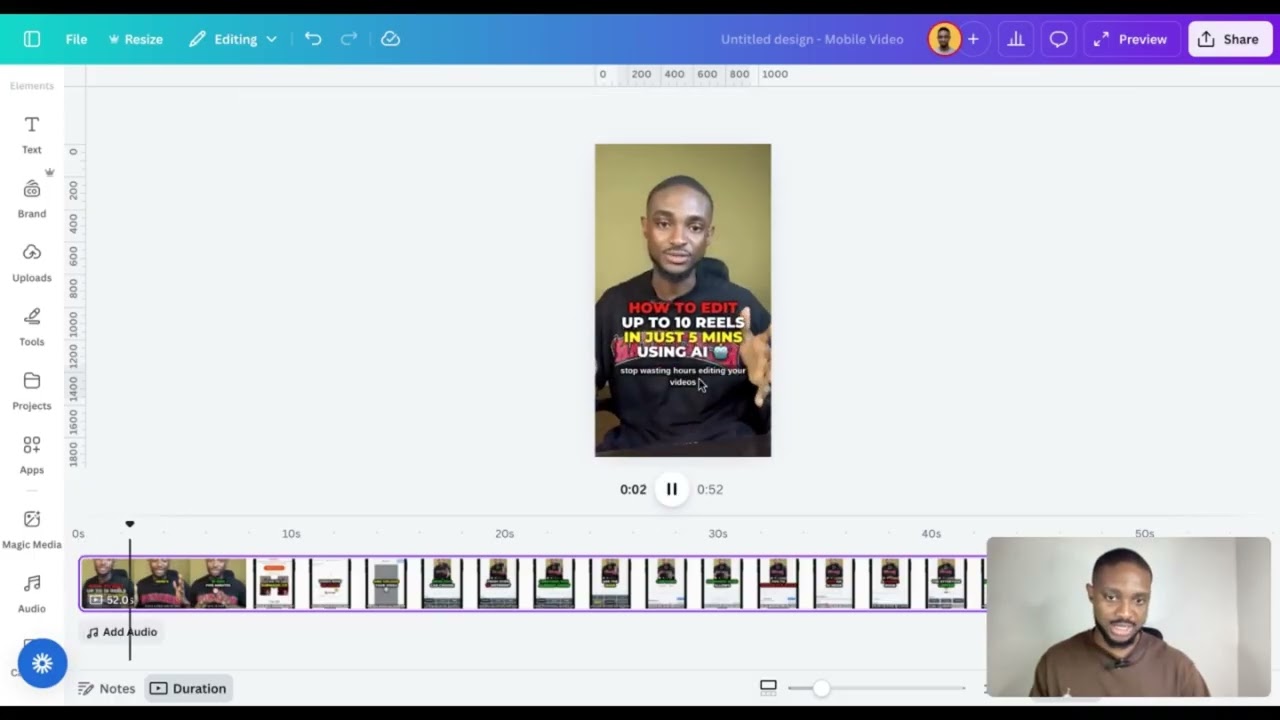
Task: Open the Apps panel in sidebar
Action: (x=32, y=454)
